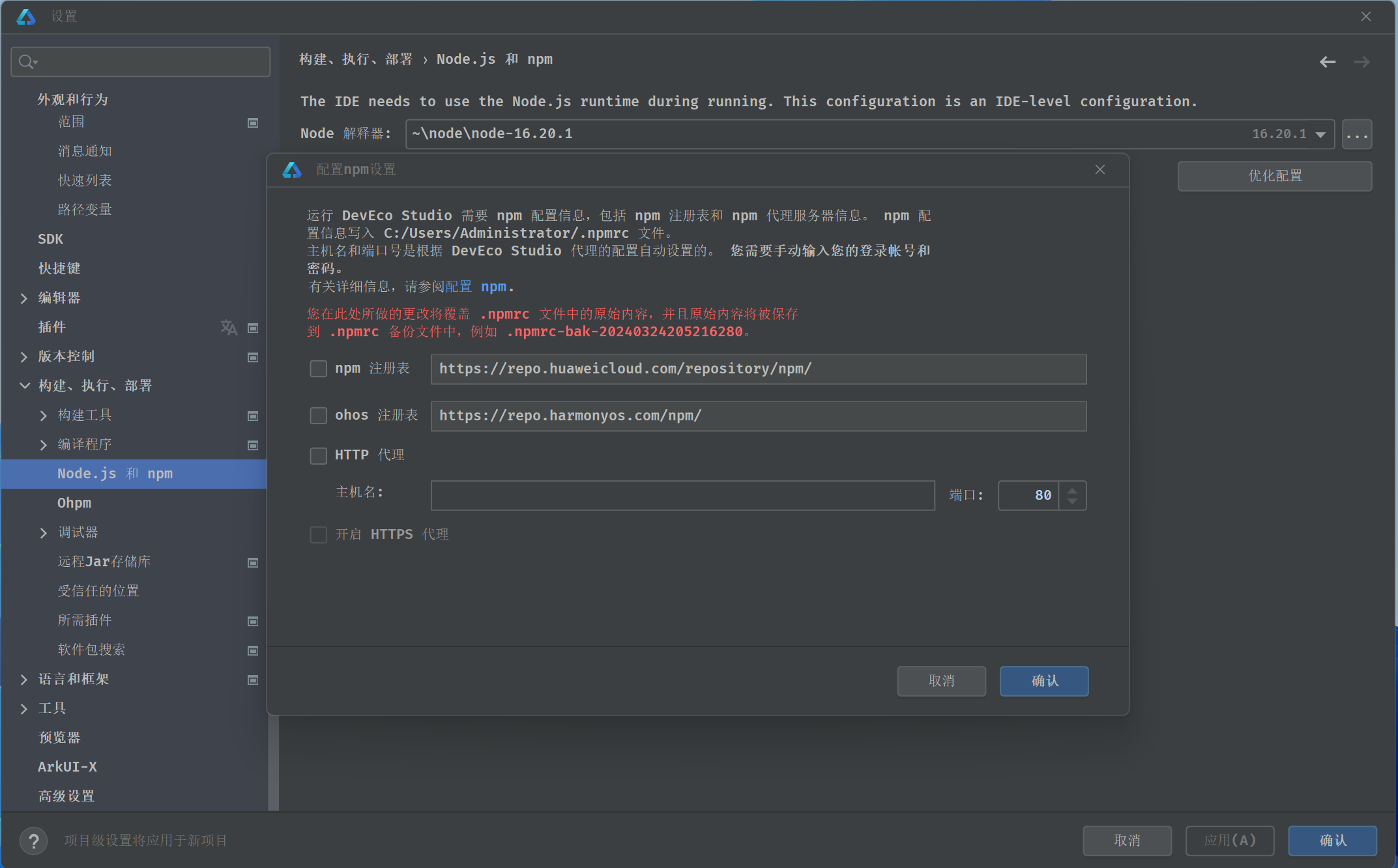Screen dimensions: 1398x868
Task: Click the project-level icon next to 范围
Action: click(253, 123)
